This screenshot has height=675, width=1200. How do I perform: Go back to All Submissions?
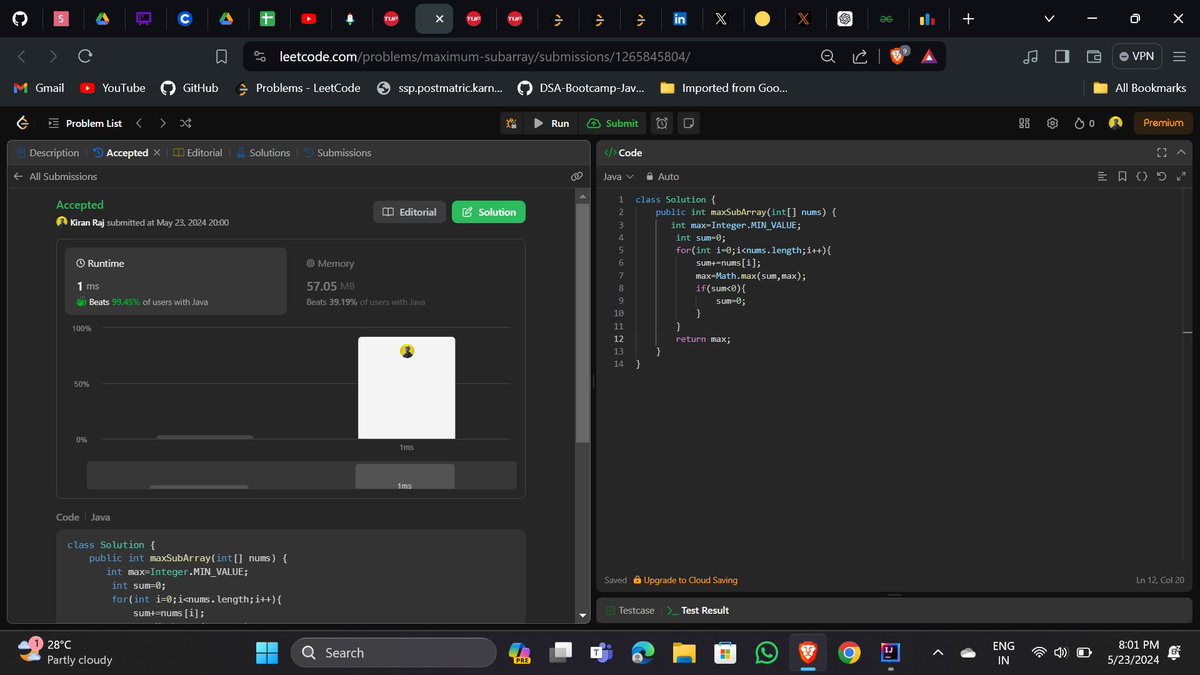pos(55,176)
